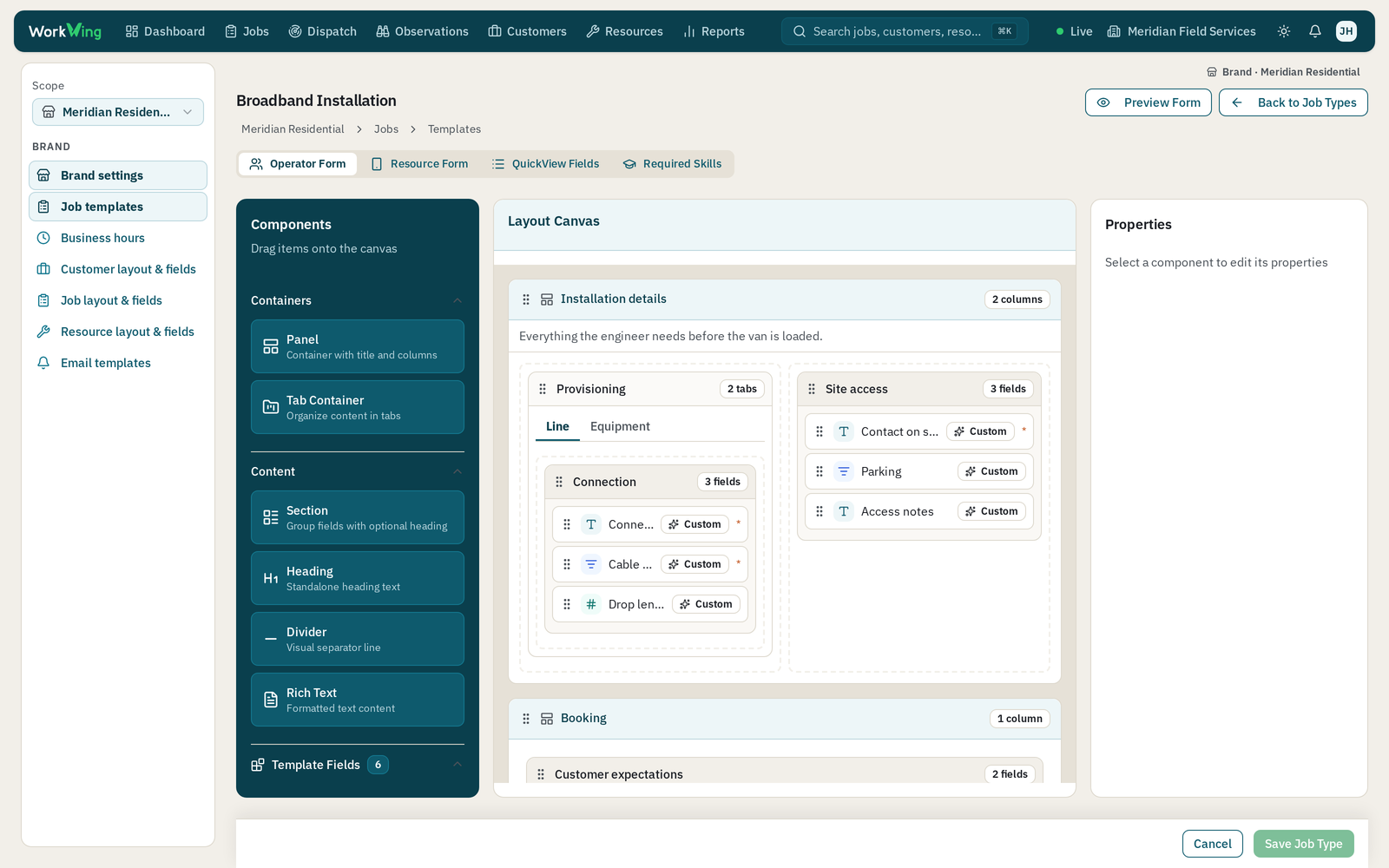The image size is (1389, 868).
Task: Click drag handle of Site access section
Action: pos(812,389)
